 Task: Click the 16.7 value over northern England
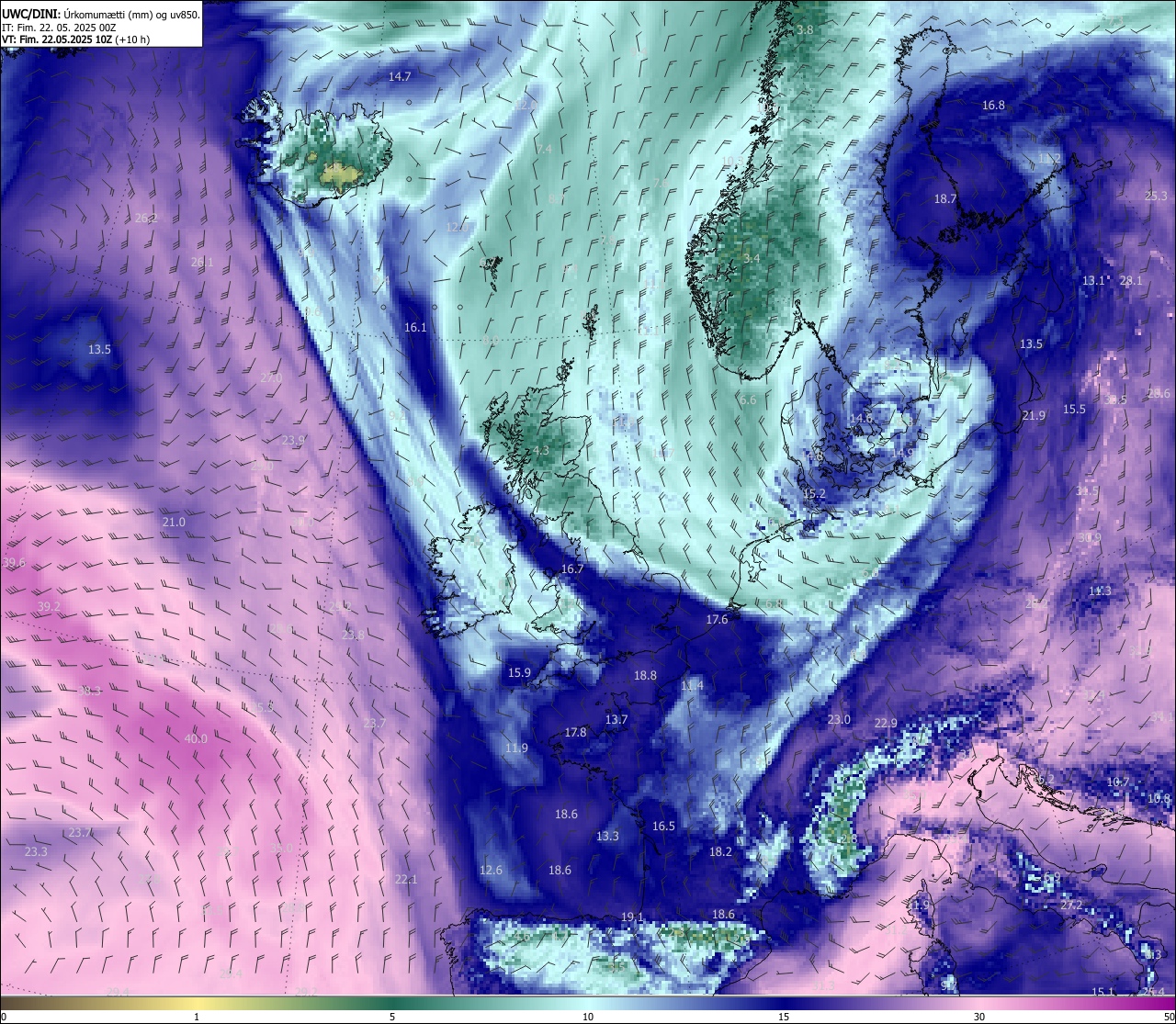point(572,569)
